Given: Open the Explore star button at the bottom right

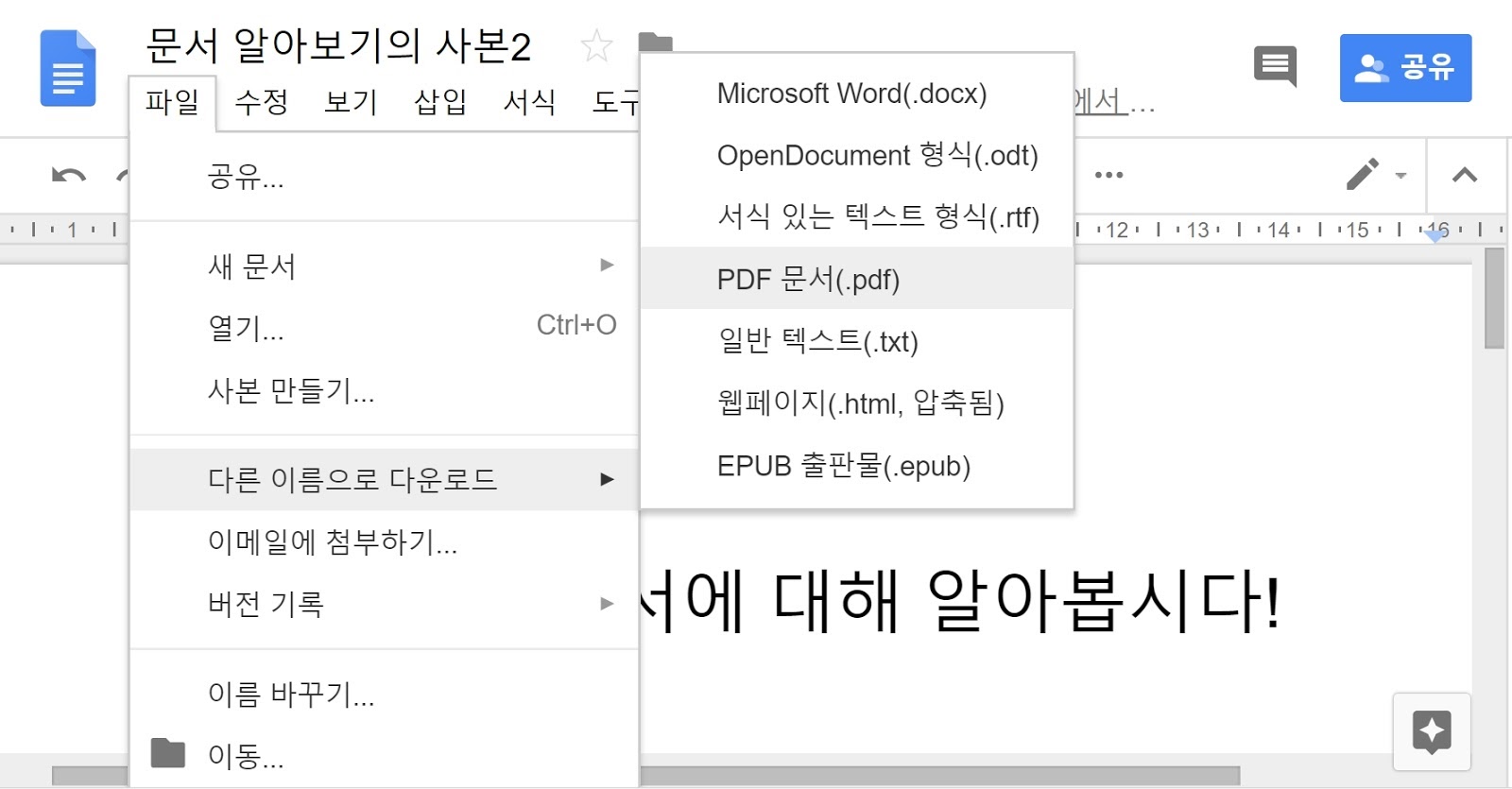Looking at the screenshot, I should (x=1432, y=731).
